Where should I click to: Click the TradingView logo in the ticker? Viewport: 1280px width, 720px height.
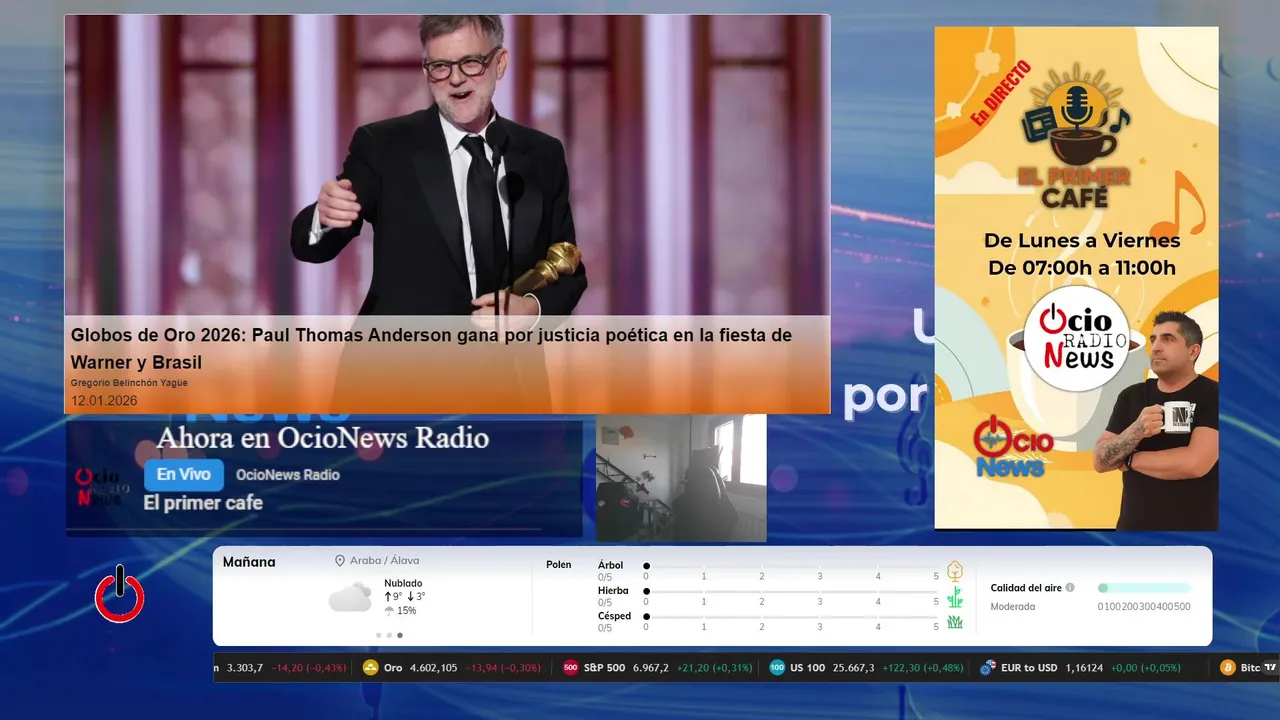pos(1271,668)
